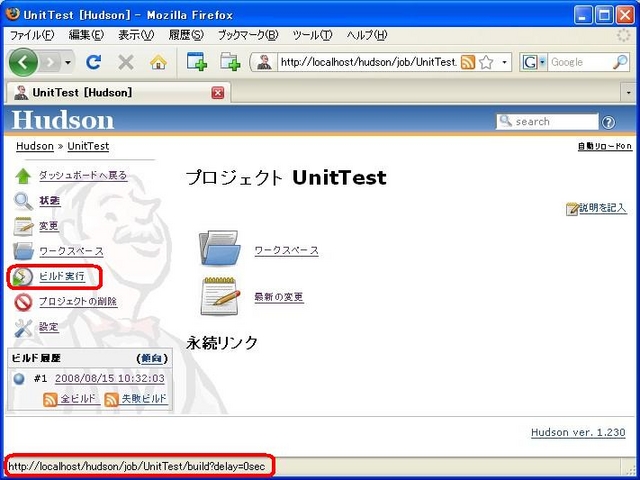Click the Hudson site identity favicon
This screenshot has width=640, height=480.
pos(264,62)
